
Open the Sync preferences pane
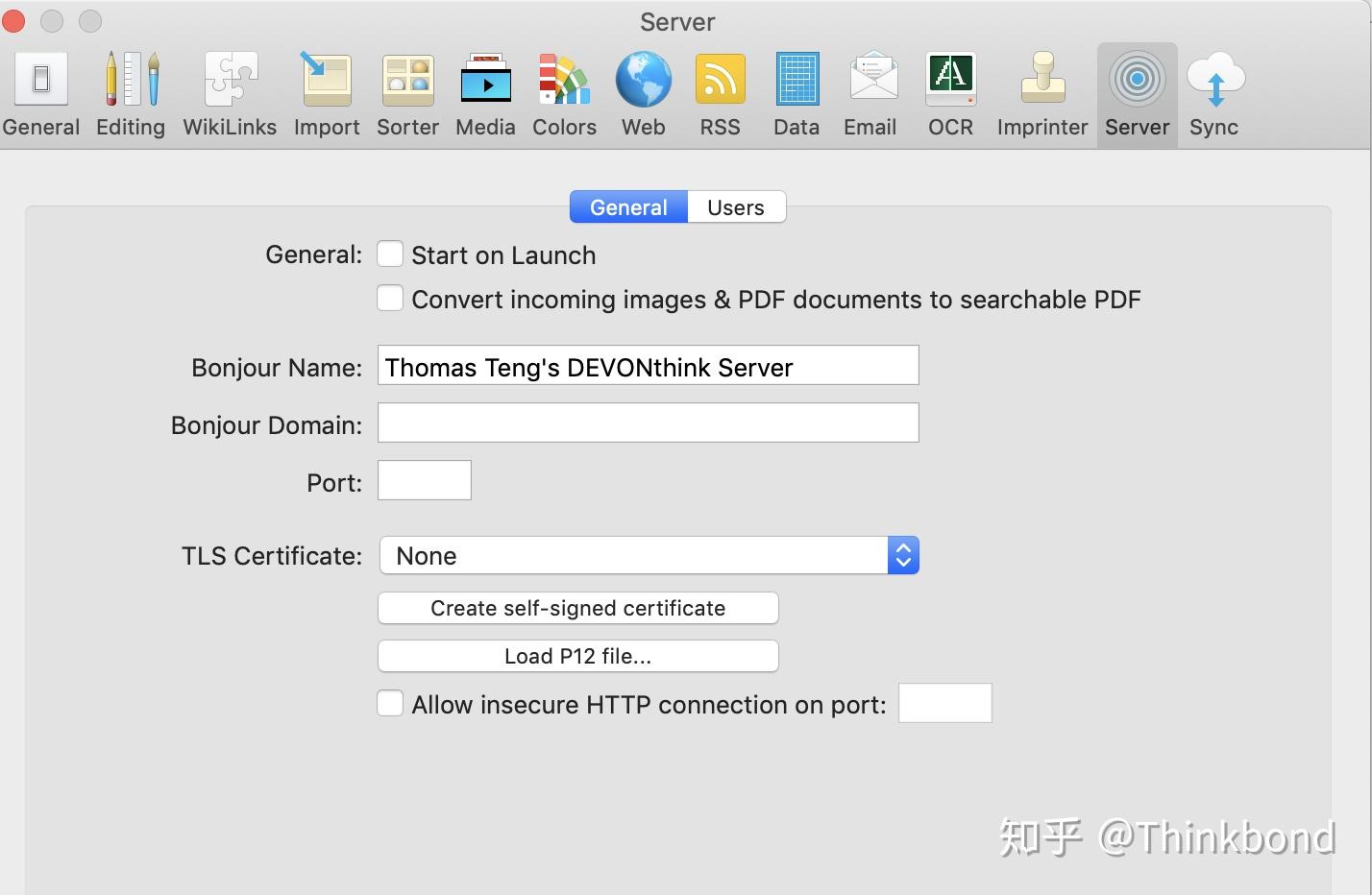[1213, 91]
